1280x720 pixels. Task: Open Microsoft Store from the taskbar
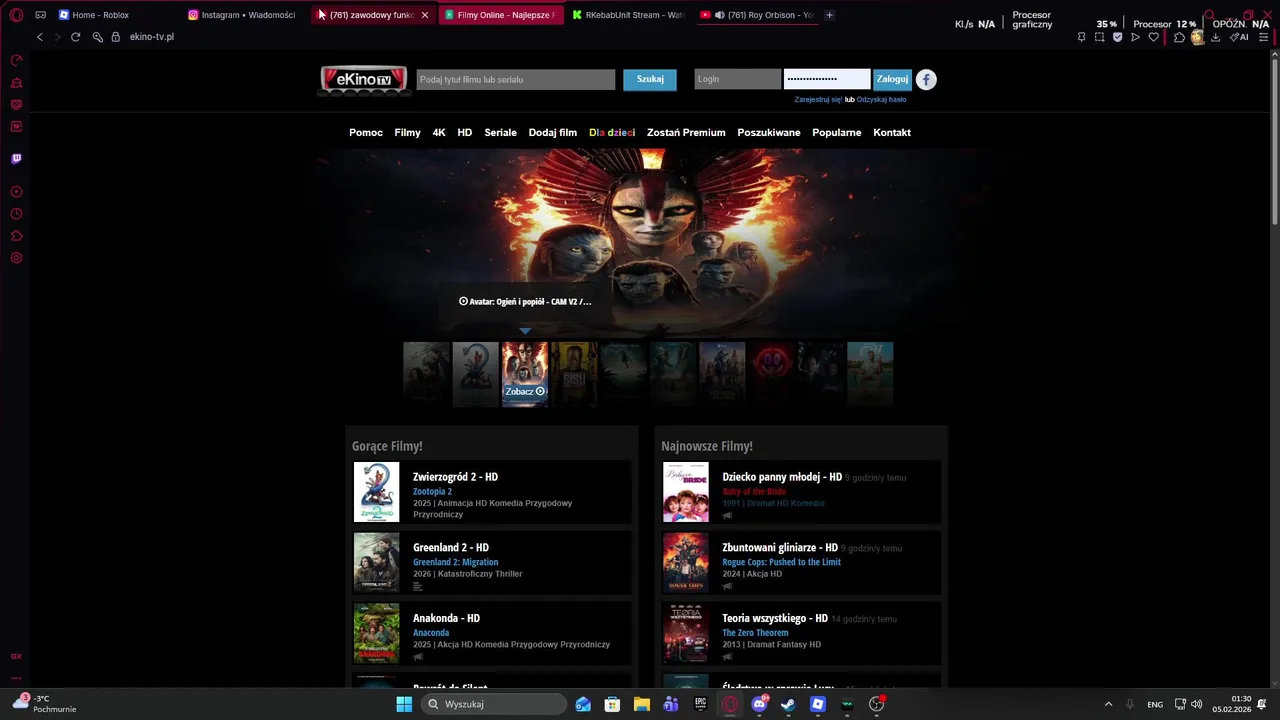[x=612, y=704]
